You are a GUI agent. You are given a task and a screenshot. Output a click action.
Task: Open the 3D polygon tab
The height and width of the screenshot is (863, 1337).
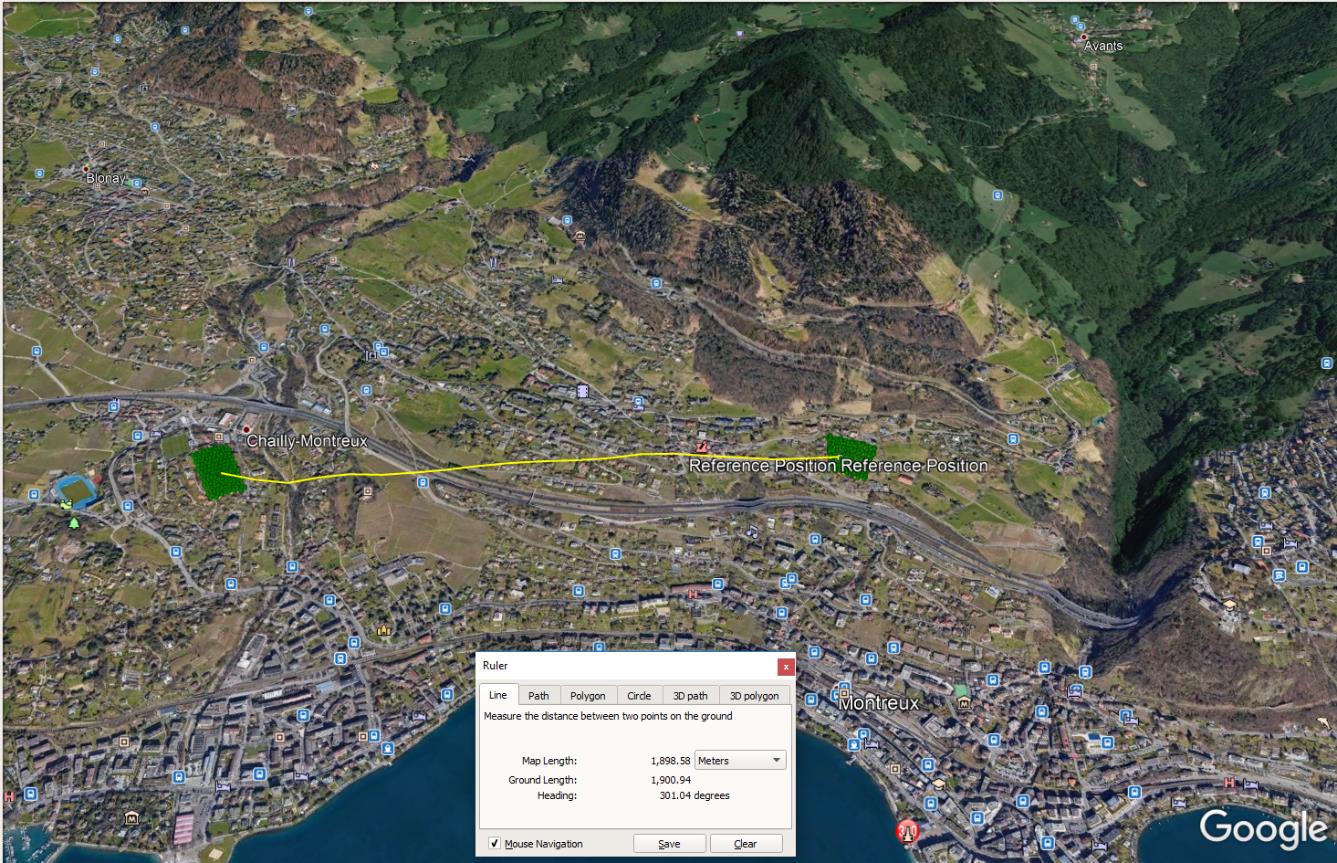pos(754,696)
